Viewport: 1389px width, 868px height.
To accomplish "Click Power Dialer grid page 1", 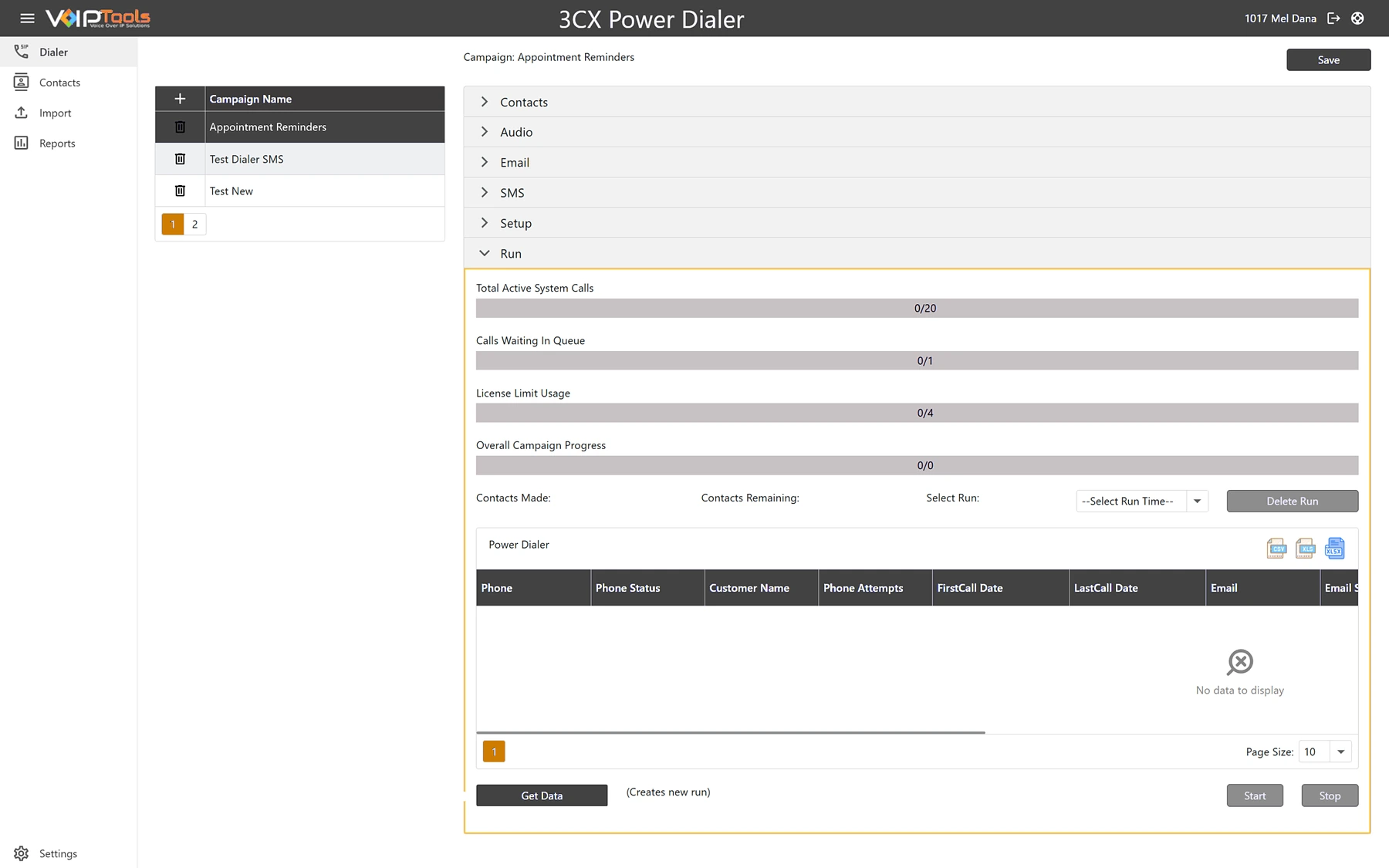I will 494,751.
